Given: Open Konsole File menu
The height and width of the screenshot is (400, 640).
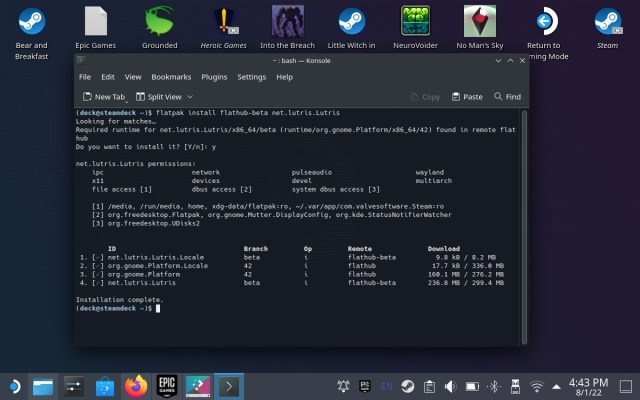Looking at the screenshot, I should (x=85, y=77).
